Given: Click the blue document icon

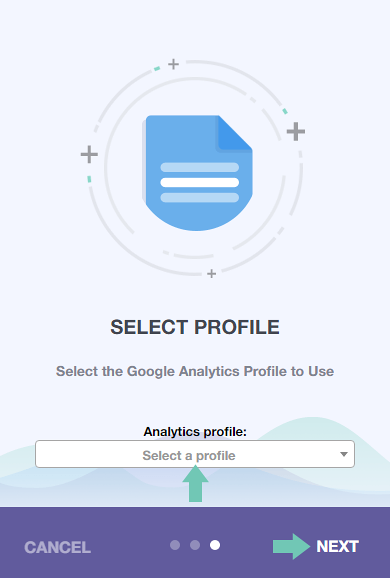Looking at the screenshot, I should click(198, 173).
